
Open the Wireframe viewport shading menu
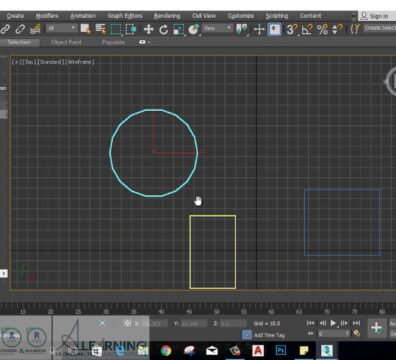80,62
